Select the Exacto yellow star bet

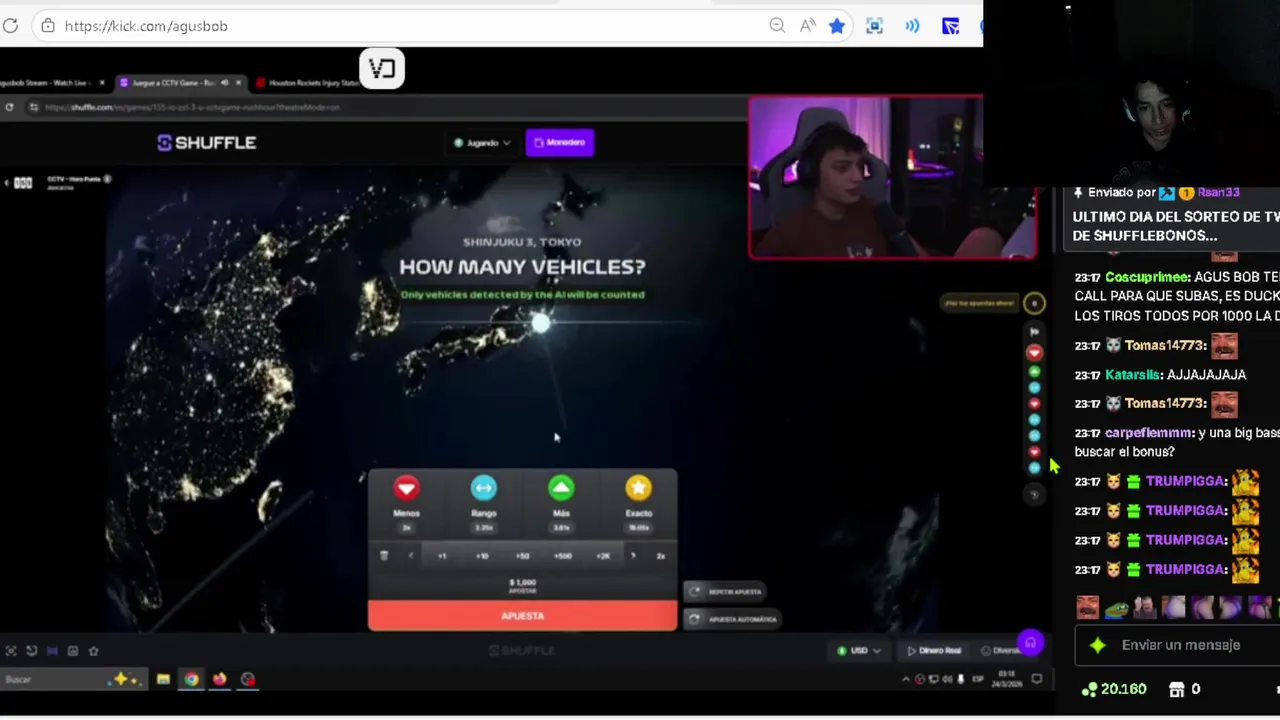[x=638, y=488]
